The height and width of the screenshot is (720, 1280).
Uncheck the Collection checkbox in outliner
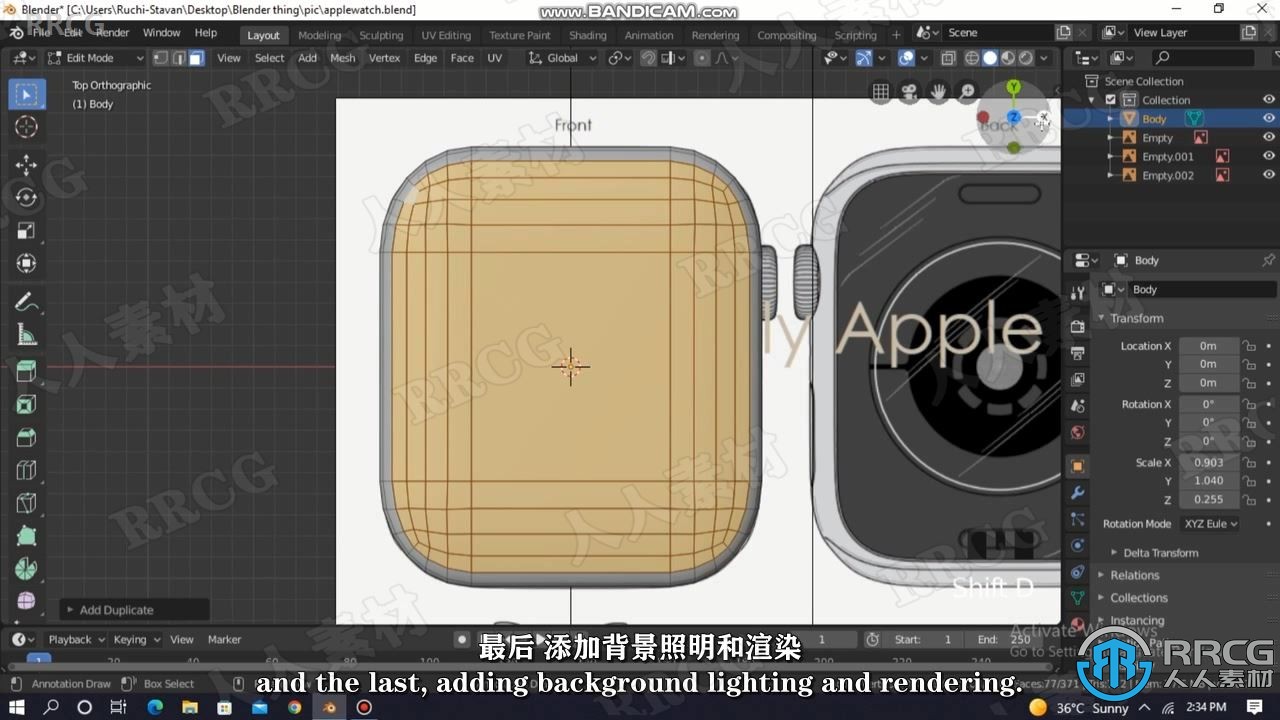(x=1110, y=100)
